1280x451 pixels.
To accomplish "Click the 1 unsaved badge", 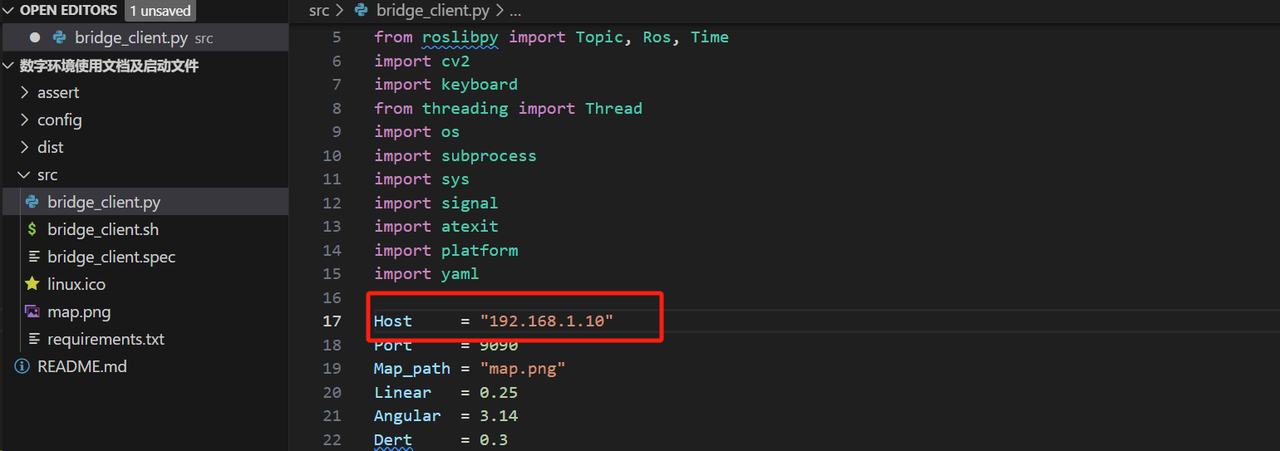I will [x=160, y=11].
